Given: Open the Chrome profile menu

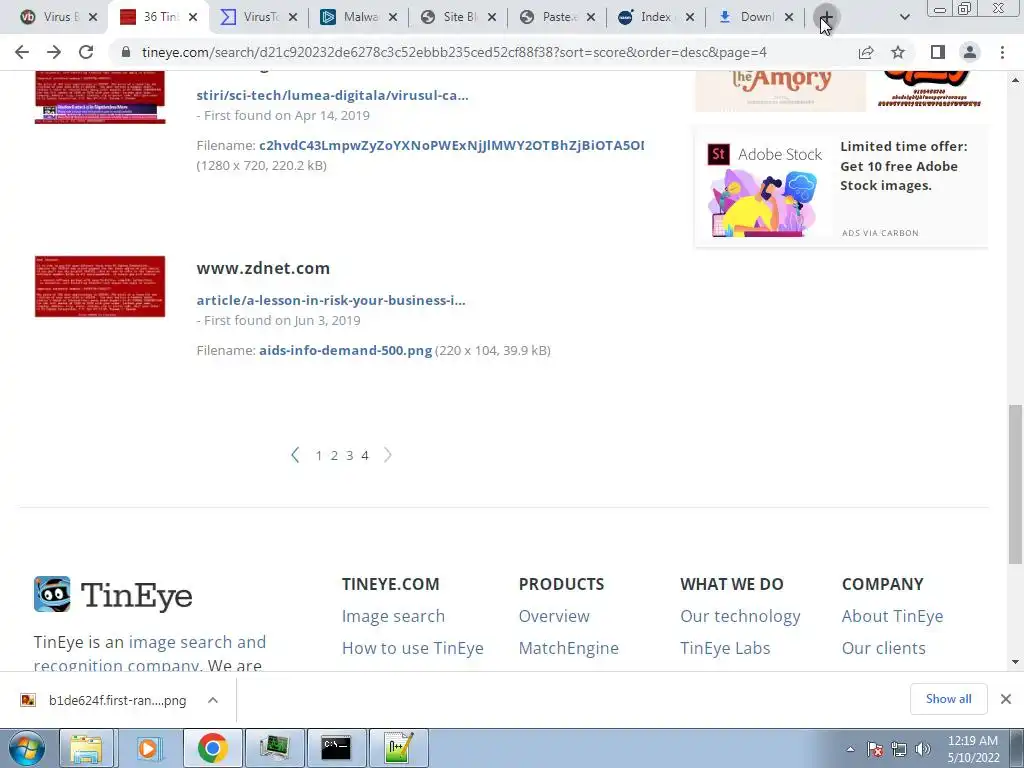Looking at the screenshot, I should coord(970,52).
